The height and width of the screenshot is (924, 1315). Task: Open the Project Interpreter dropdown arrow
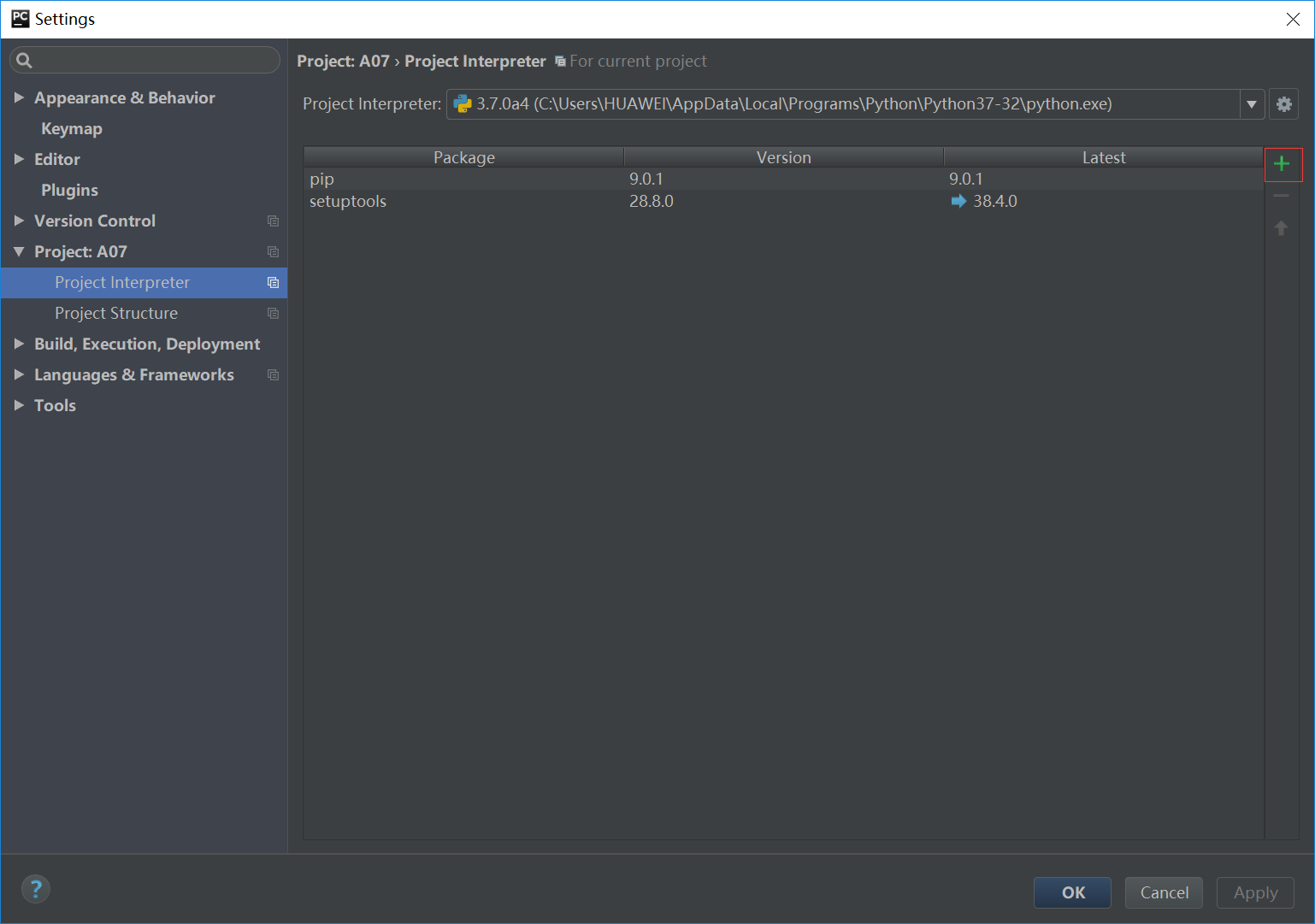click(1252, 104)
